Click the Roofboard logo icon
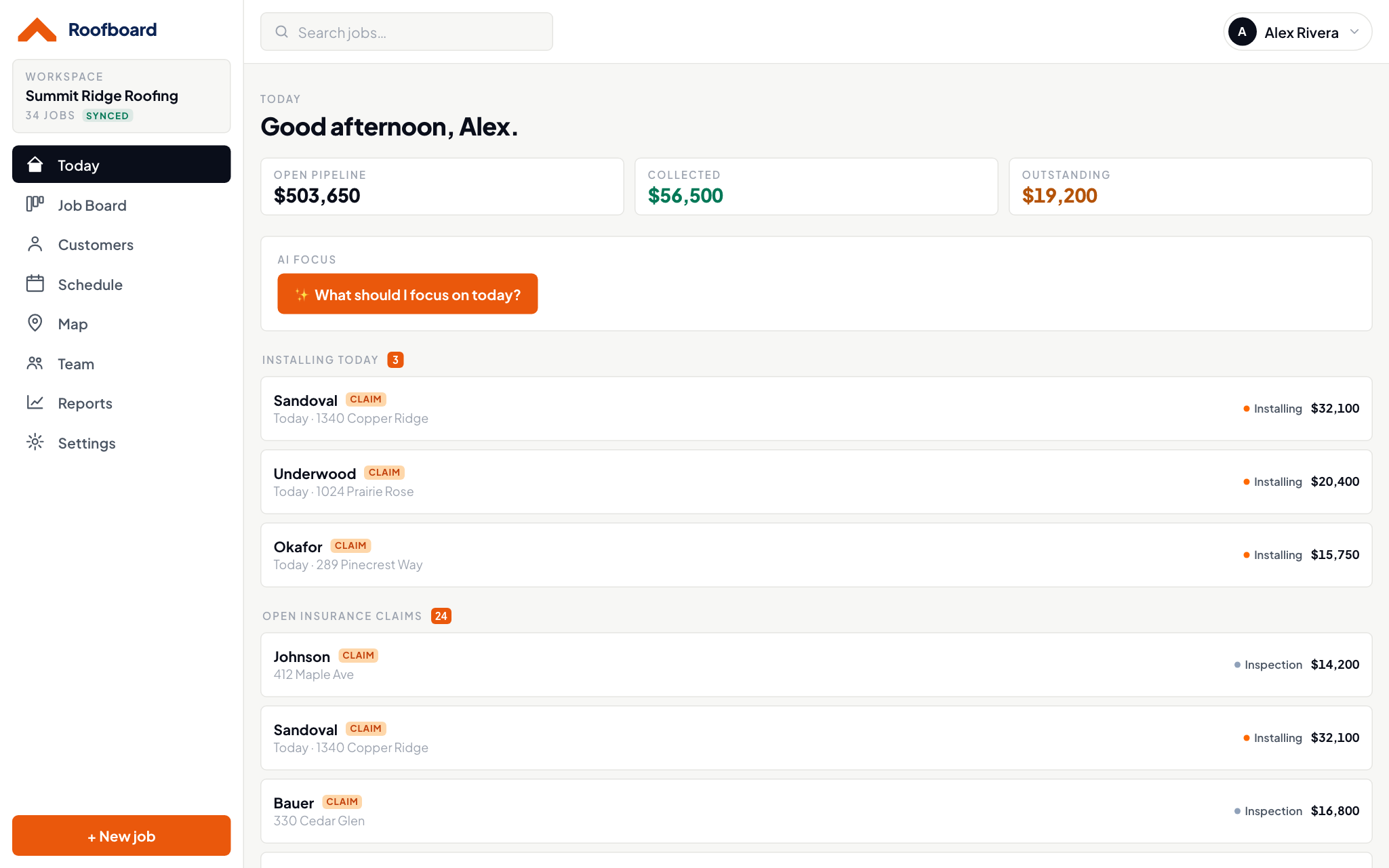Image resolution: width=1389 pixels, height=868 pixels. coord(37,30)
